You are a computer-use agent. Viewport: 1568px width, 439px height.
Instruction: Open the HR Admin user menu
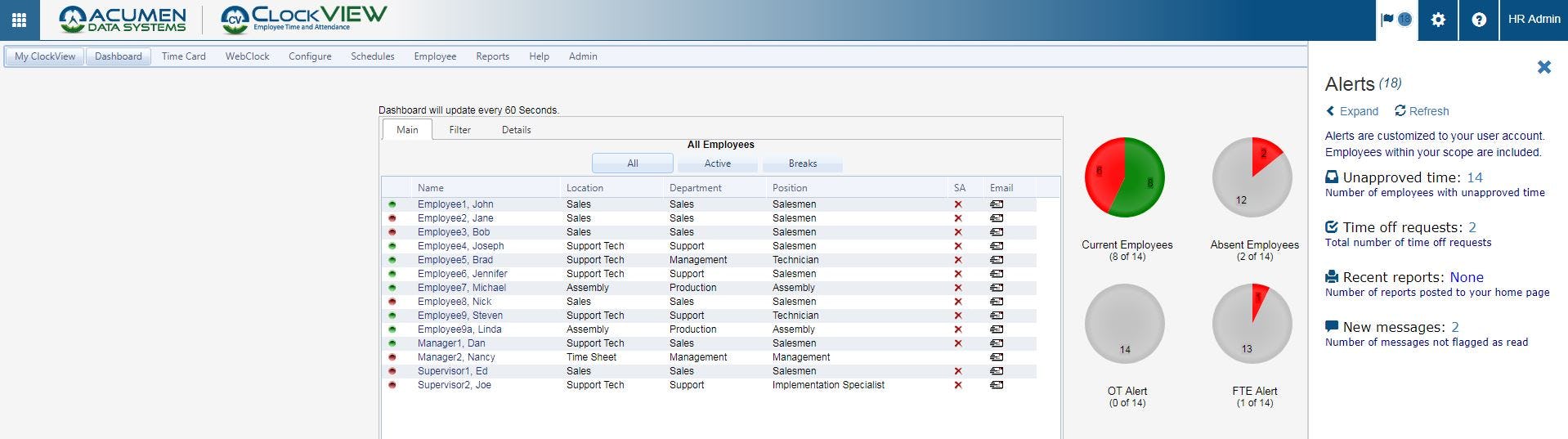1534,20
